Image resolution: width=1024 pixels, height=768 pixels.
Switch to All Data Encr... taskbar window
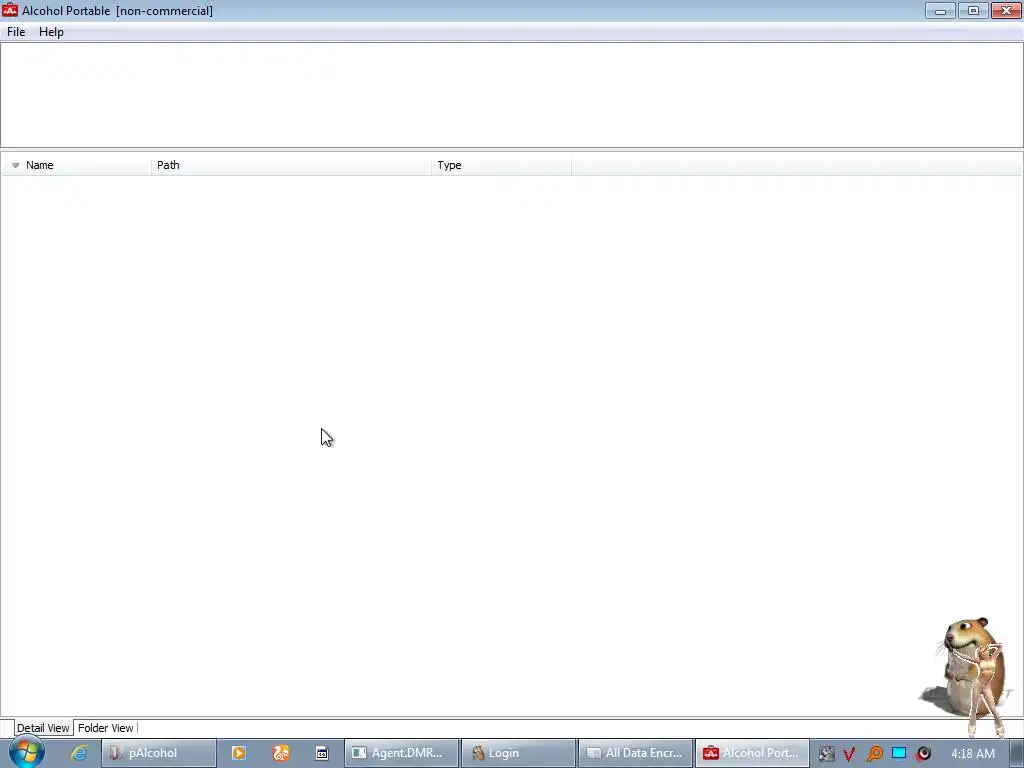pos(635,753)
